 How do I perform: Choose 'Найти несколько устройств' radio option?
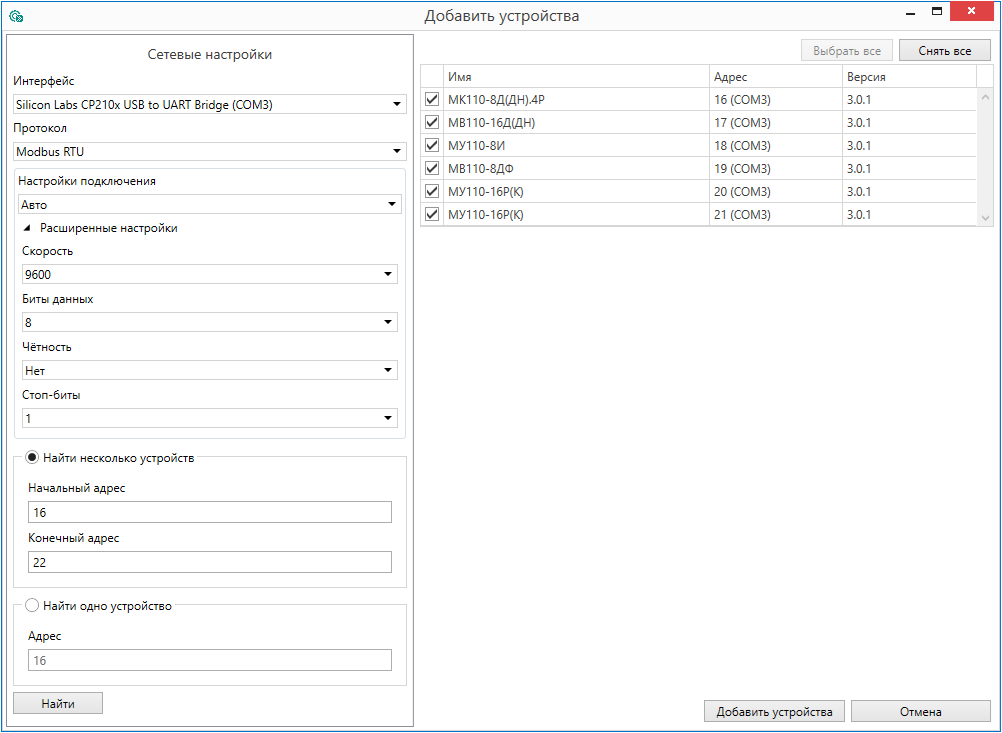32,458
